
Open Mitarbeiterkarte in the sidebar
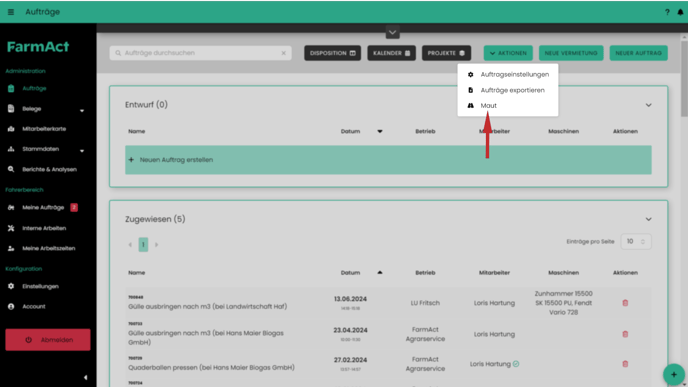44,129
